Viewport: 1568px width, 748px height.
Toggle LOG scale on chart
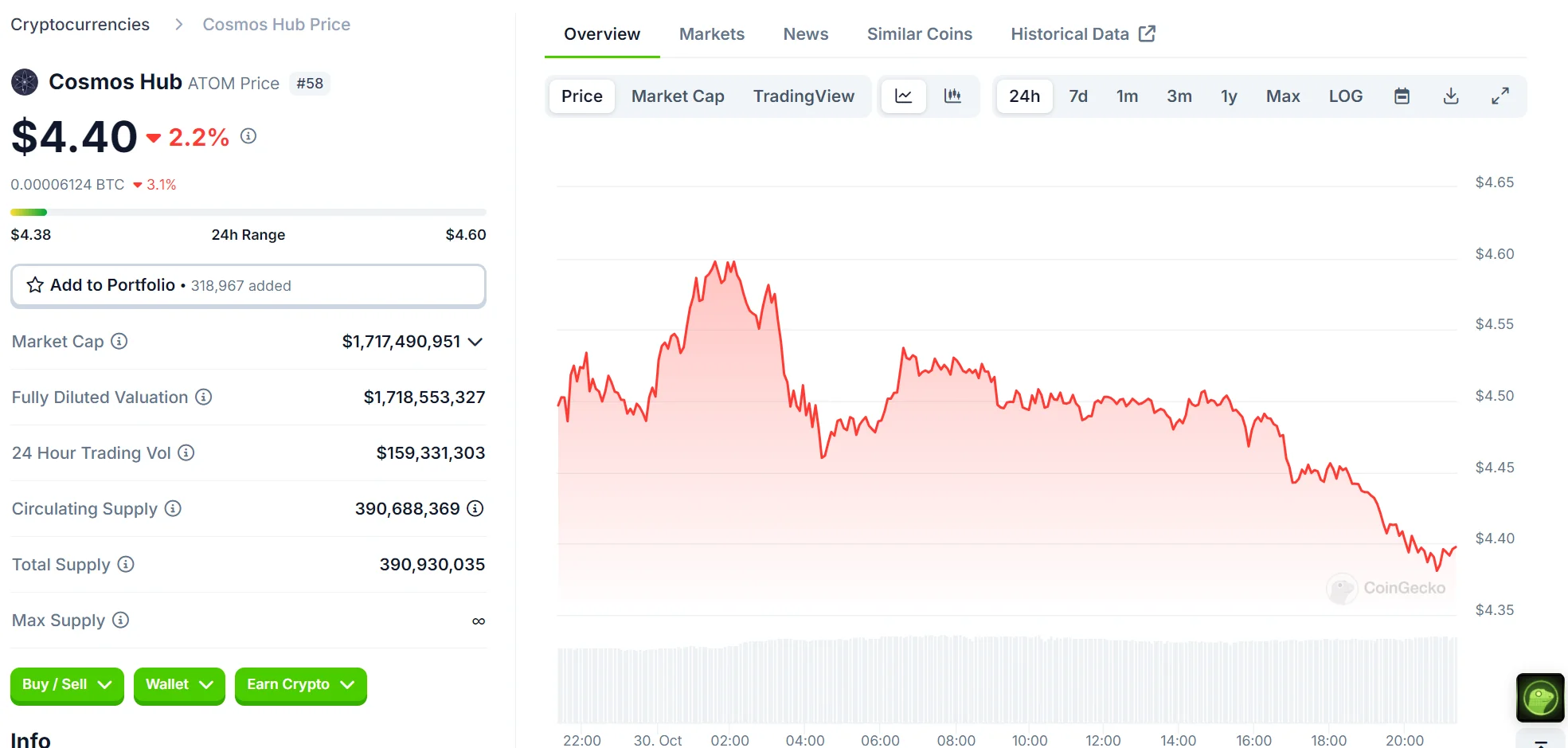point(1345,96)
